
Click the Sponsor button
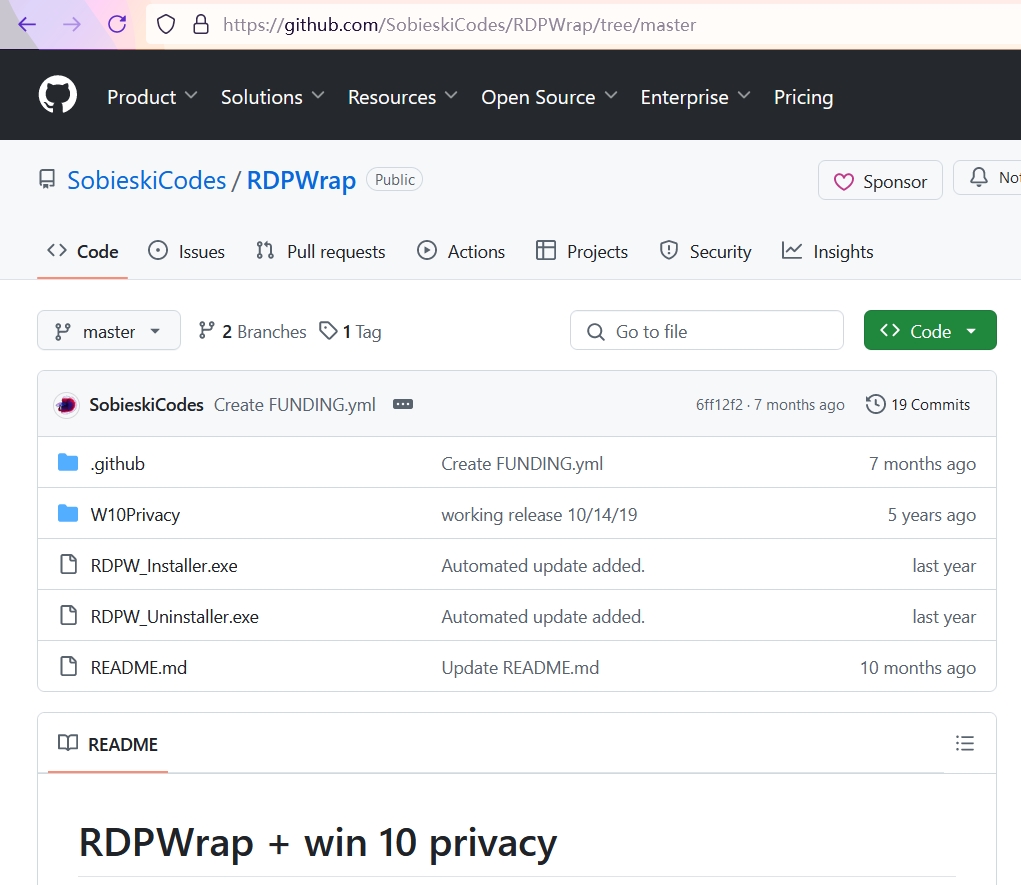[880, 181]
